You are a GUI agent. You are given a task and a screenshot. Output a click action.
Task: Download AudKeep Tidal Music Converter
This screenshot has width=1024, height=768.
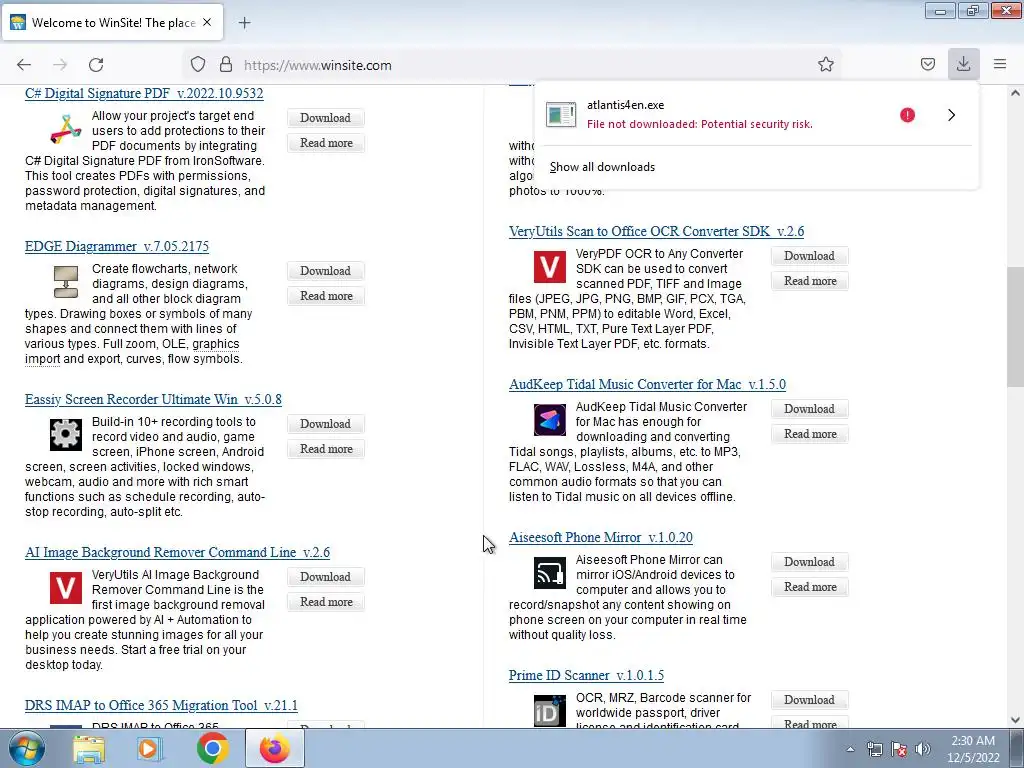pyautogui.click(x=810, y=409)
